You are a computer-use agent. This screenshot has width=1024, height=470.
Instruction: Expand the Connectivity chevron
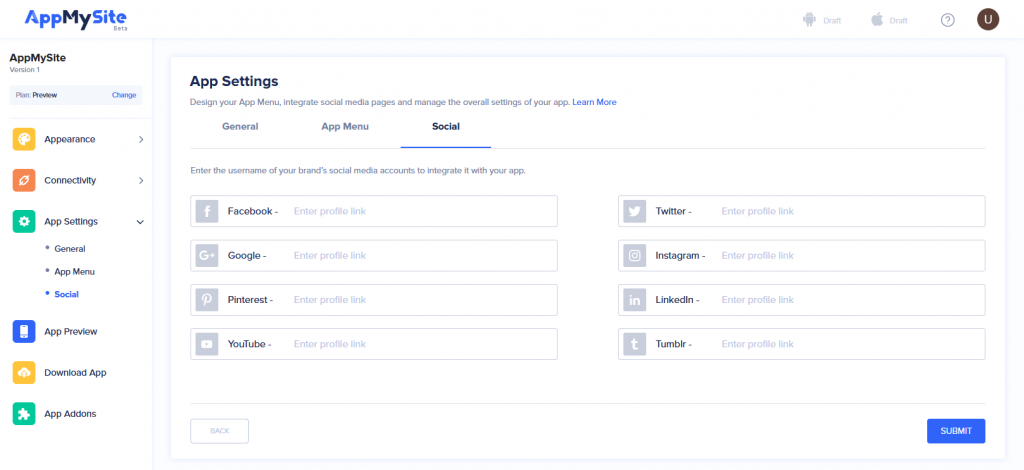[x=141, y=181]
